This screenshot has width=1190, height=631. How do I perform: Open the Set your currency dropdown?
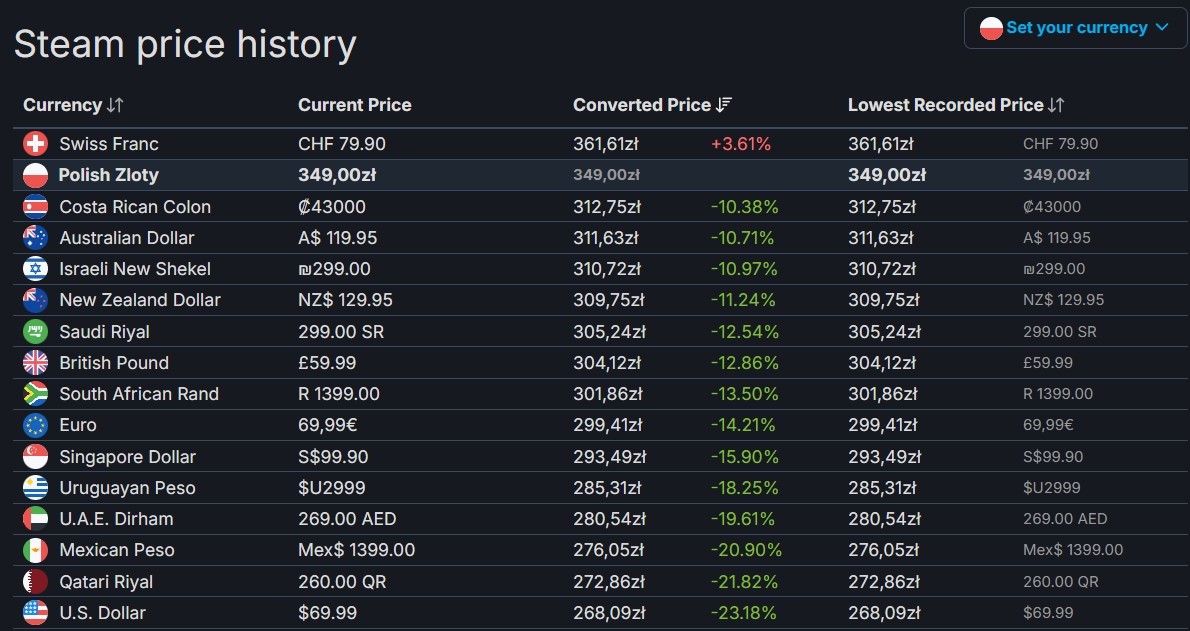[x=1075, y=28]
